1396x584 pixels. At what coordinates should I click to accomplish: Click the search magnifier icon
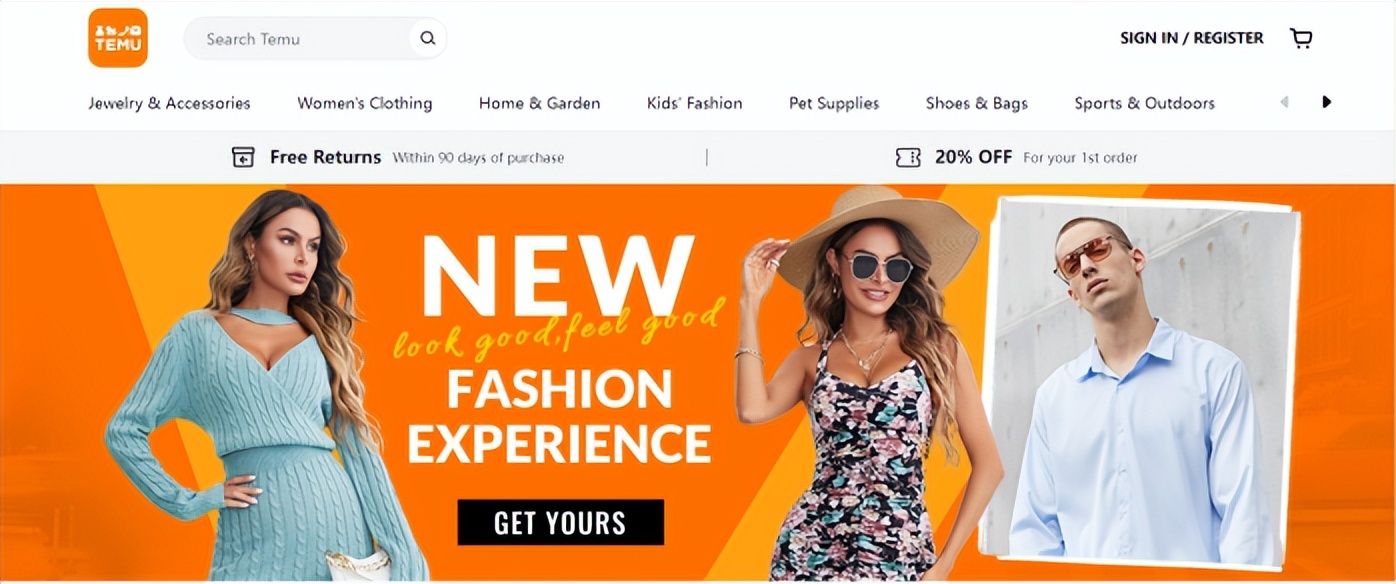coord(428,39)
